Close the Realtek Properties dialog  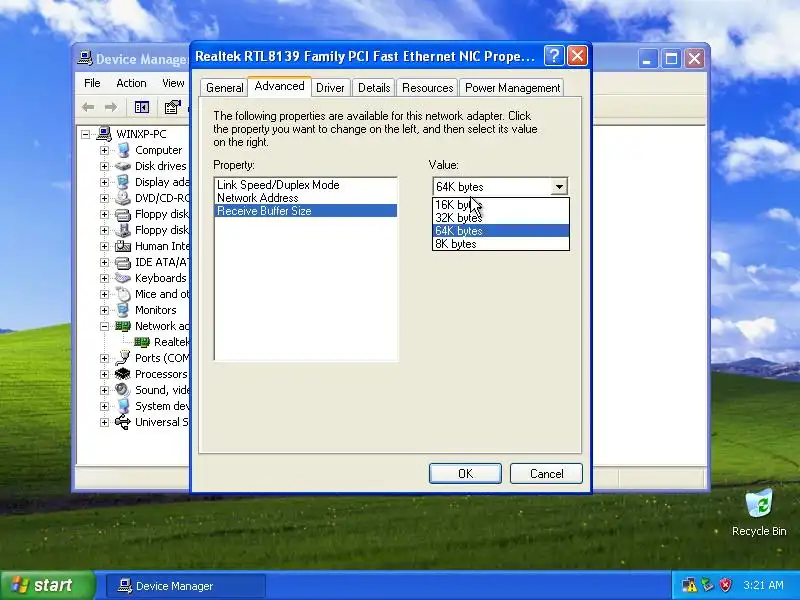[x=578, y=56]
